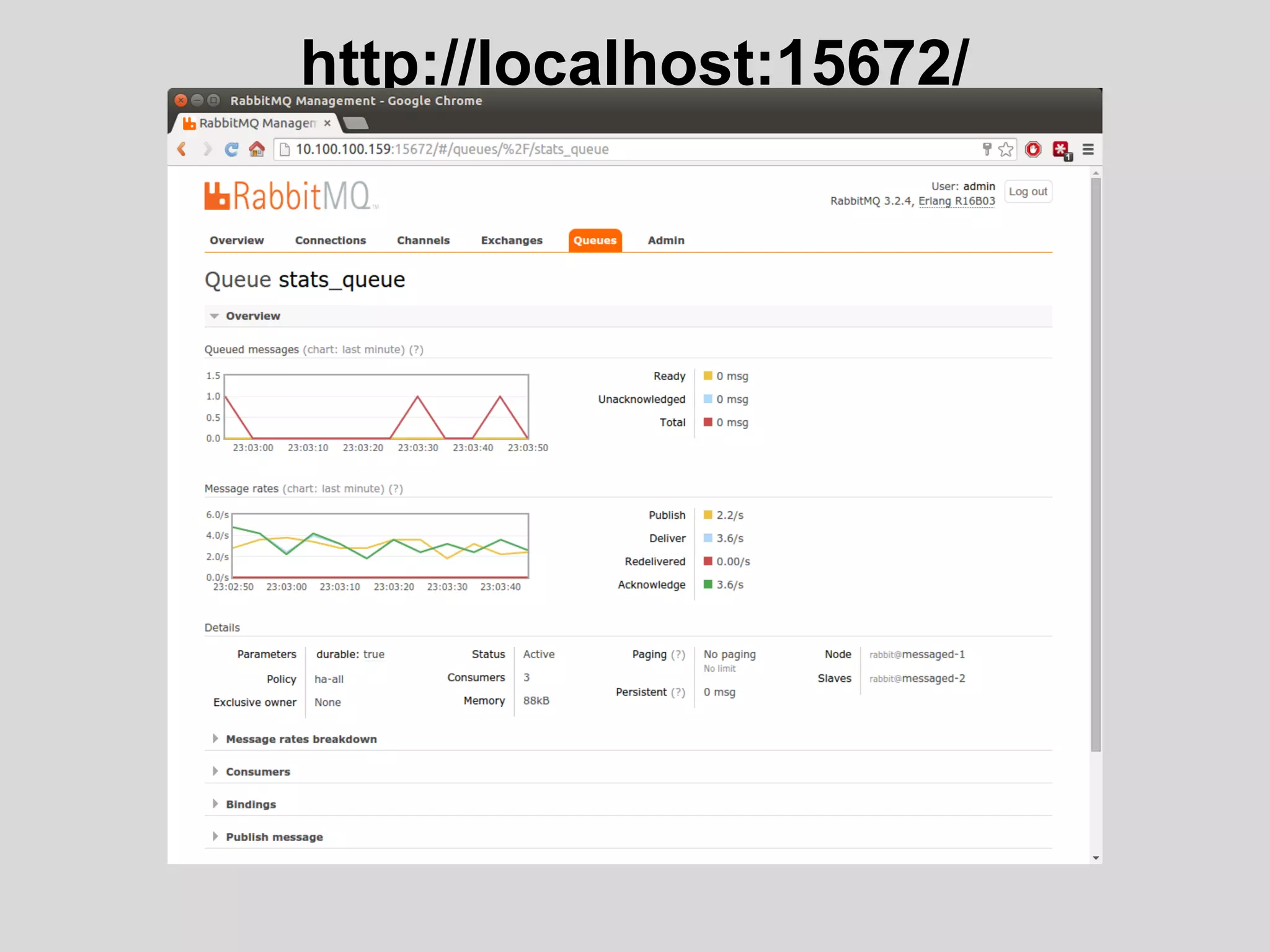This screenshot has width=1270, height=952.
Task: Close the RabbitMQ Management tab
Action: [327, 123]
